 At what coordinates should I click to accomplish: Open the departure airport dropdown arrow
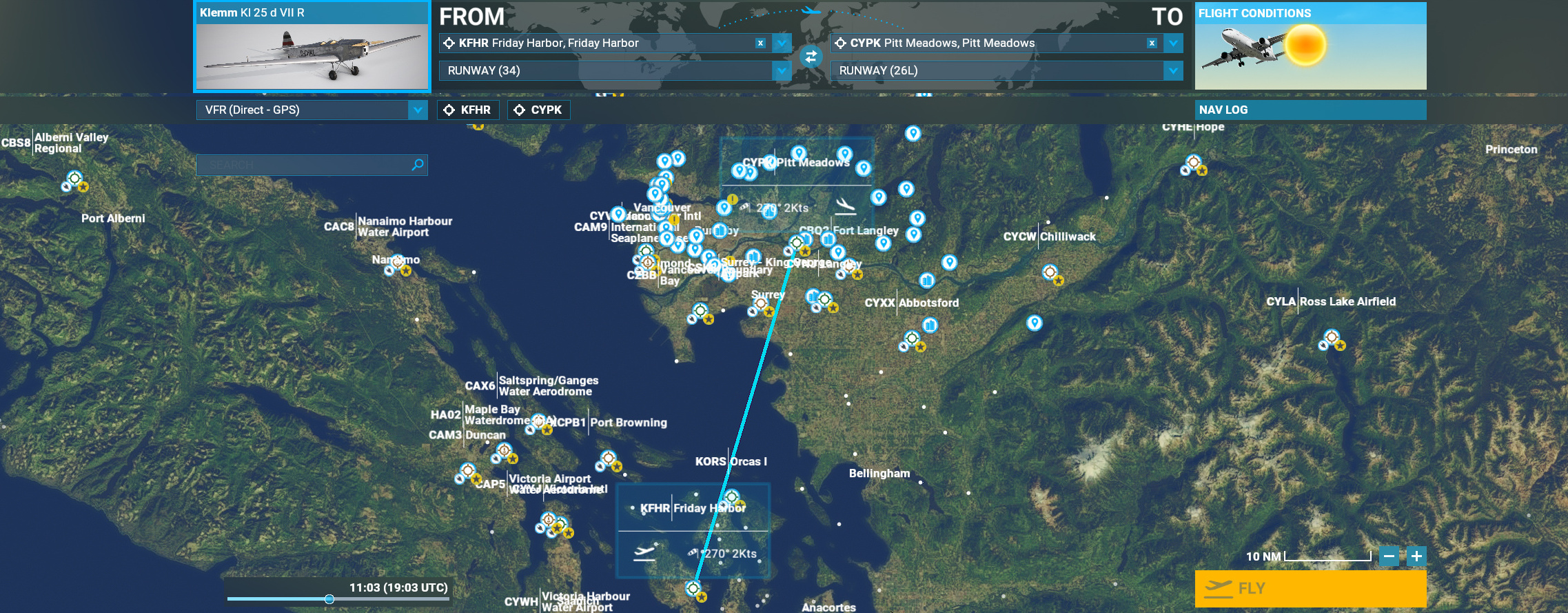(782, 43)
